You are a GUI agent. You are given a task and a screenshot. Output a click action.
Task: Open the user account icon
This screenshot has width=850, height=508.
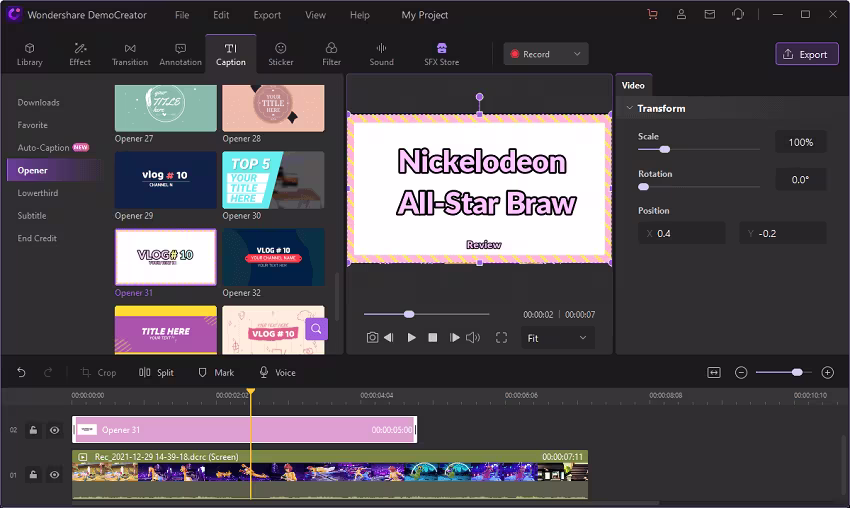(x=681, y=15)
